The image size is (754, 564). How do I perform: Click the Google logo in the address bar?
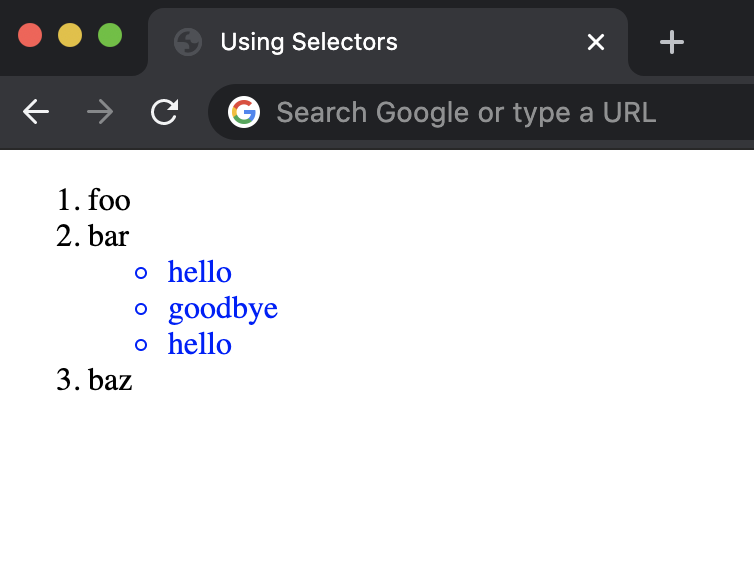pos(243,112)
